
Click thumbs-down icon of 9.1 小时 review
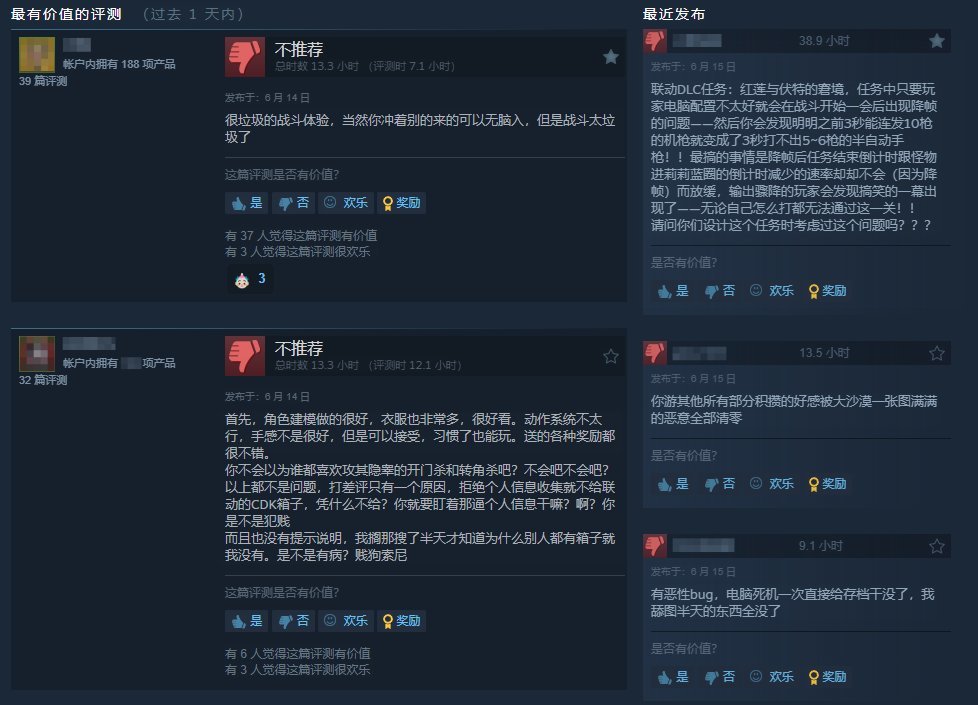tap(655, 545)
